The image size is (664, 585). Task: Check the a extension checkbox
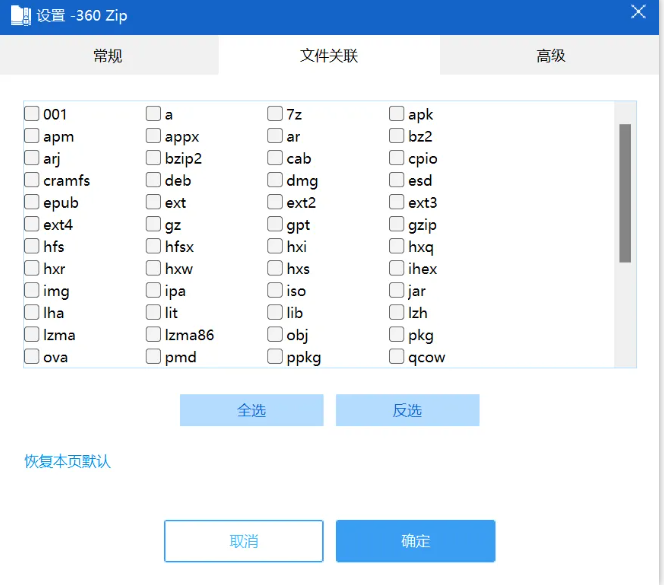click(x=153, y=114)
